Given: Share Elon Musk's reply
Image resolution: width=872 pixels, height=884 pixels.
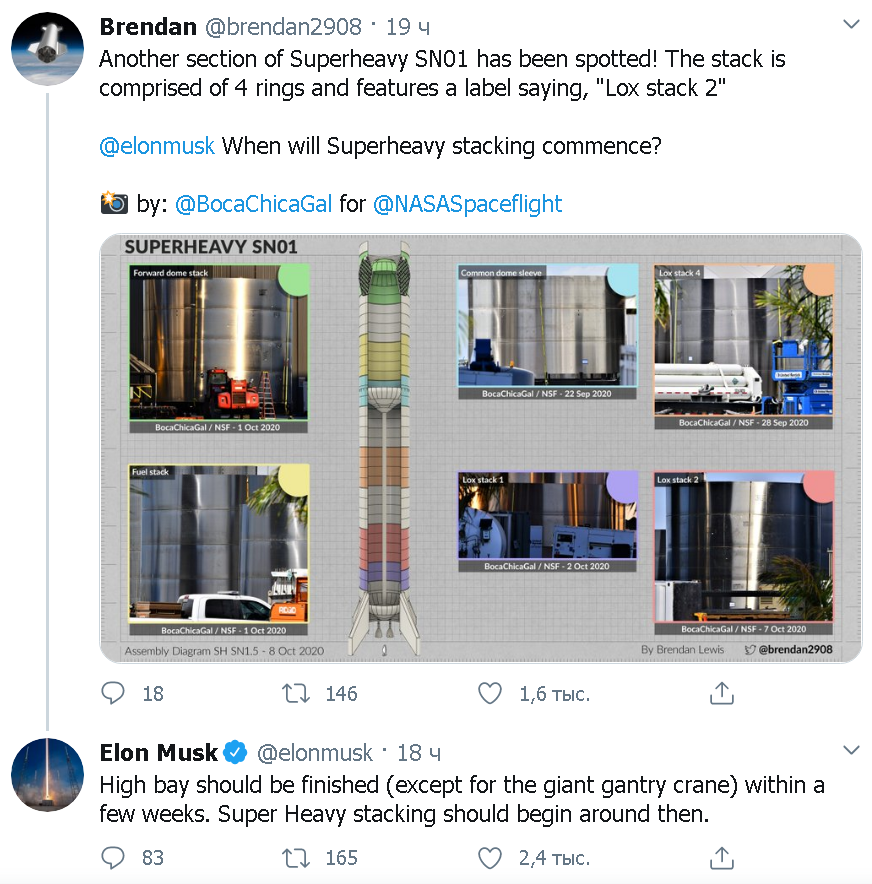Looking at the screenshot, I should [722, 857].
